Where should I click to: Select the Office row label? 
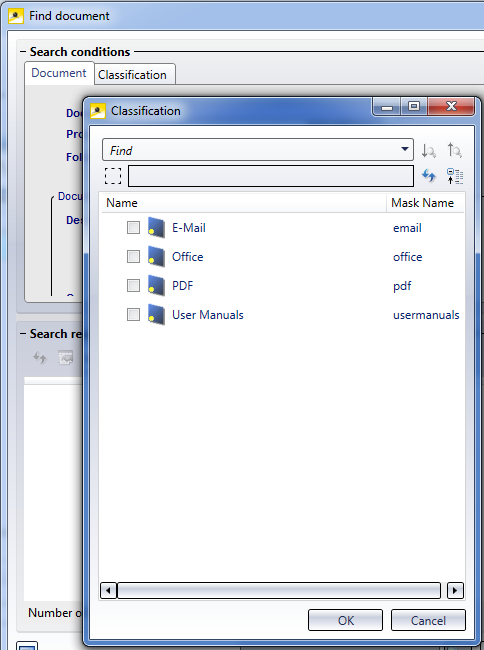[x=188, y=257]
